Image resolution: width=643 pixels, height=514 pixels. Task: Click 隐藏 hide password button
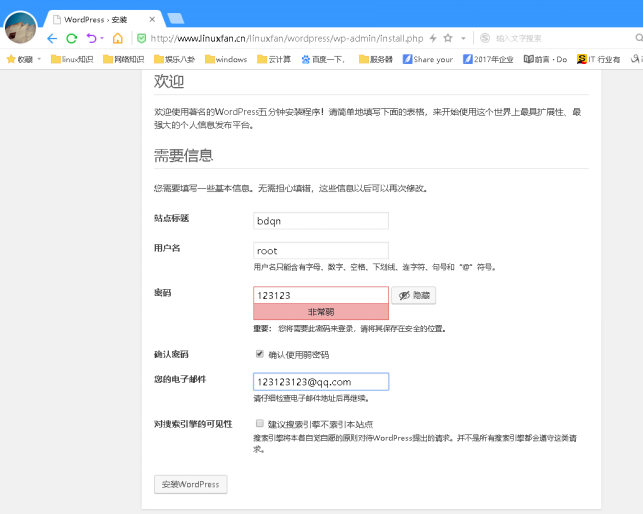[x=413, y=295]
